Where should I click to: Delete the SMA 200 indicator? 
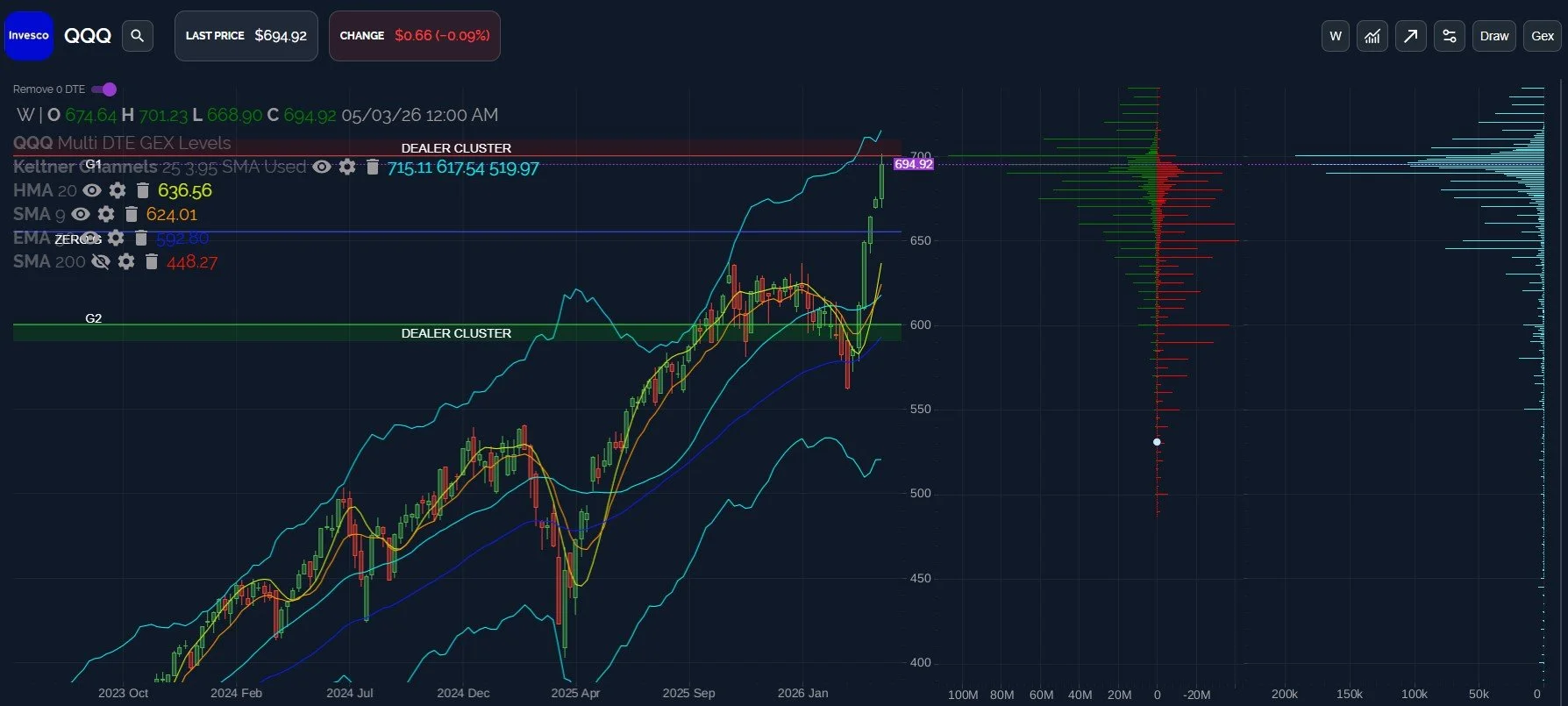click(152, 261)
